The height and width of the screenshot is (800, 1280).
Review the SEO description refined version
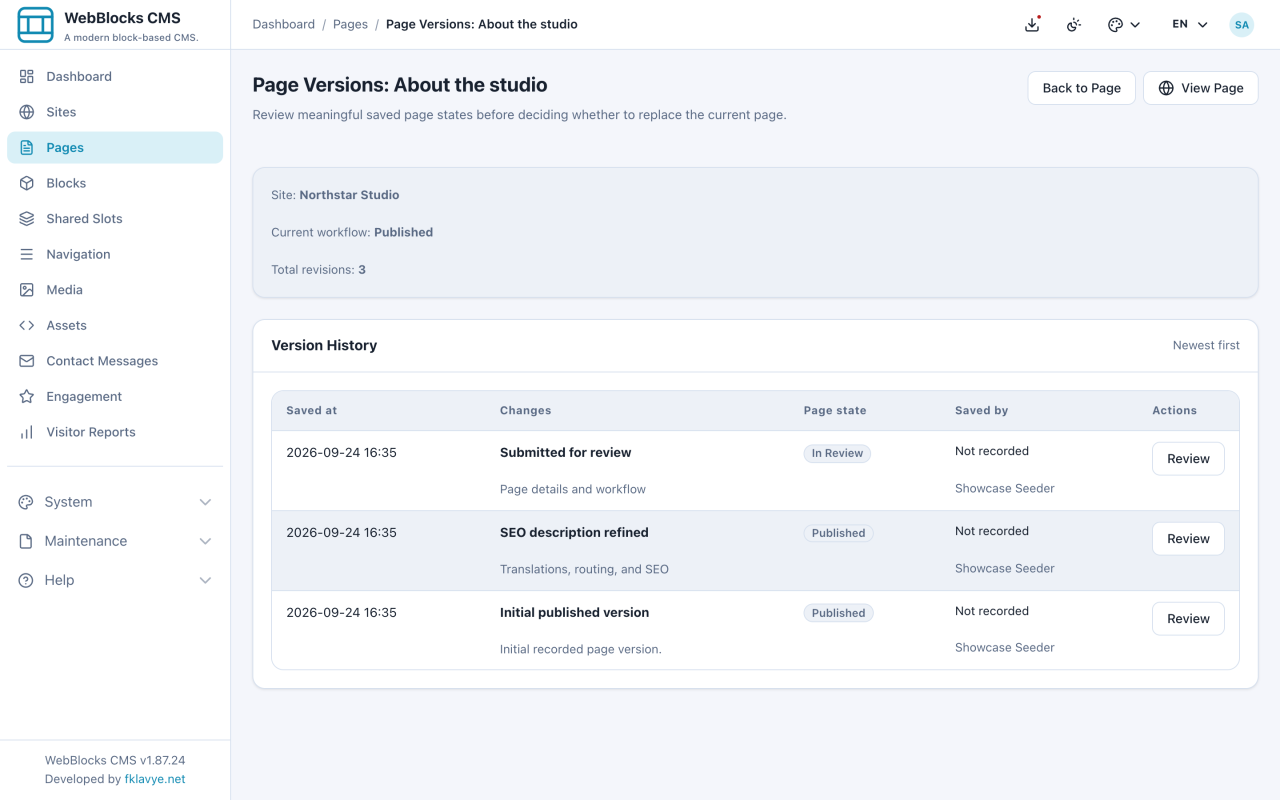pyautogui.click(x=1188, y=539)
